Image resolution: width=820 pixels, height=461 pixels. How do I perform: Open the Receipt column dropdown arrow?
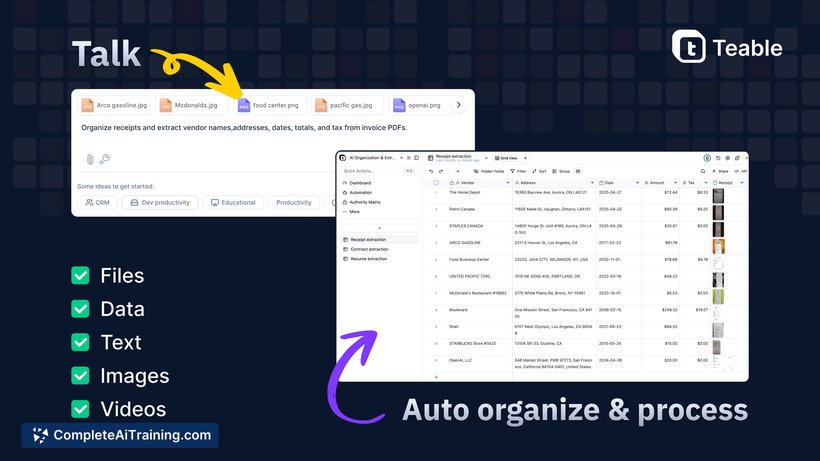pyautogui.click(x=742, y=183)
